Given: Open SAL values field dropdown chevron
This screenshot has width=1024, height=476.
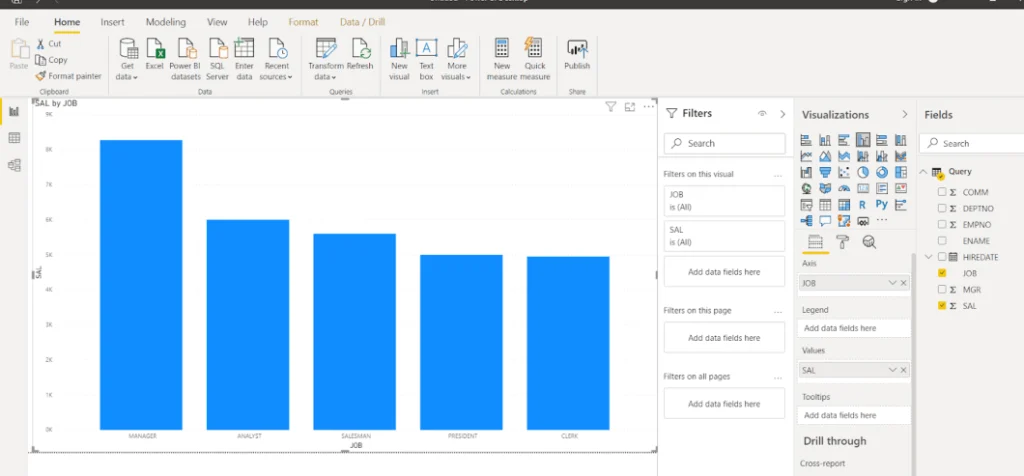Looking at the screenshot, I should [x=892, y=370].
